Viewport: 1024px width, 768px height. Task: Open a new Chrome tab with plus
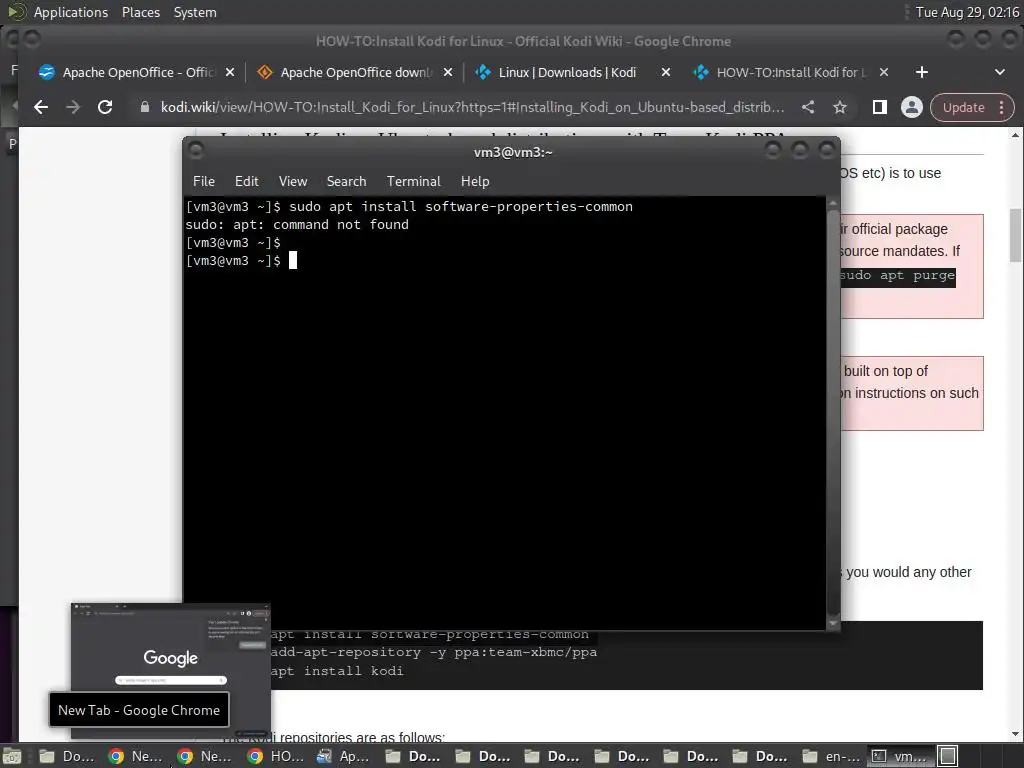click(x=921, y=72)
